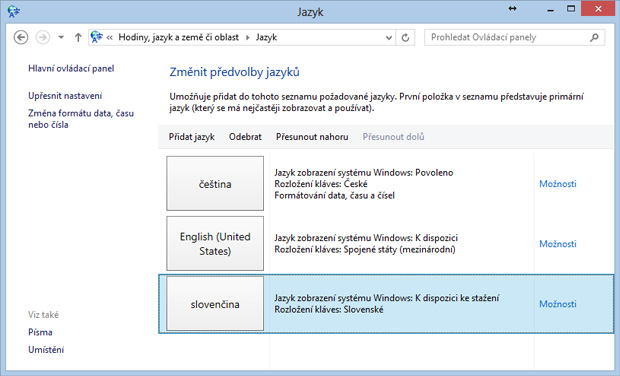Open the recent locations dropdown arrow
The height and width of the screenshot is (376, 620).
click(x=61, y=38)
